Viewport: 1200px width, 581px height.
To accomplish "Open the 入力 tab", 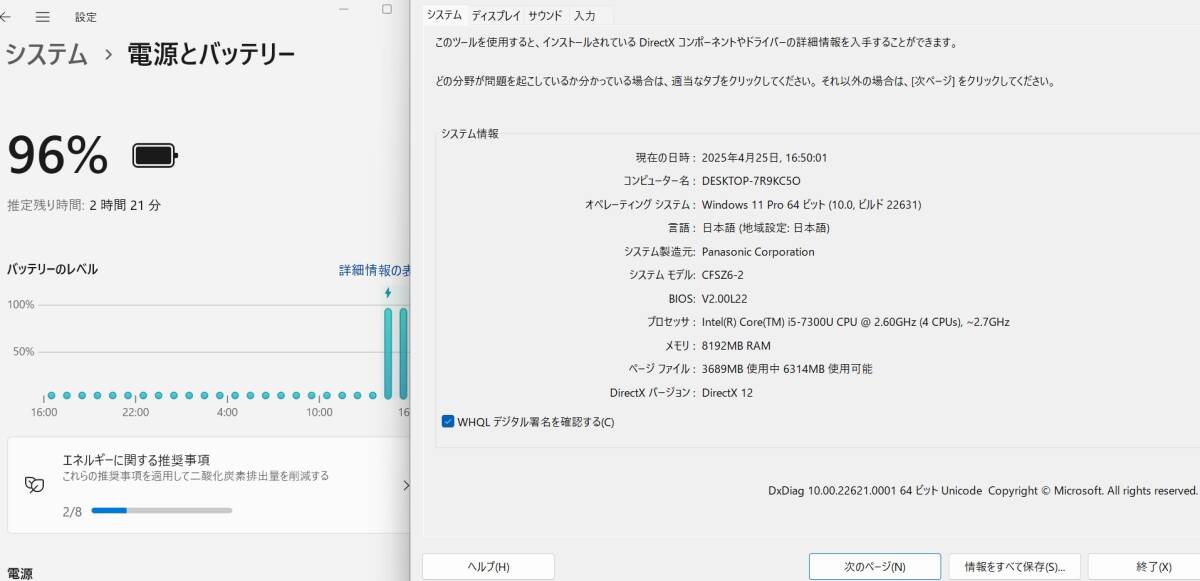I will pos(585,15).
